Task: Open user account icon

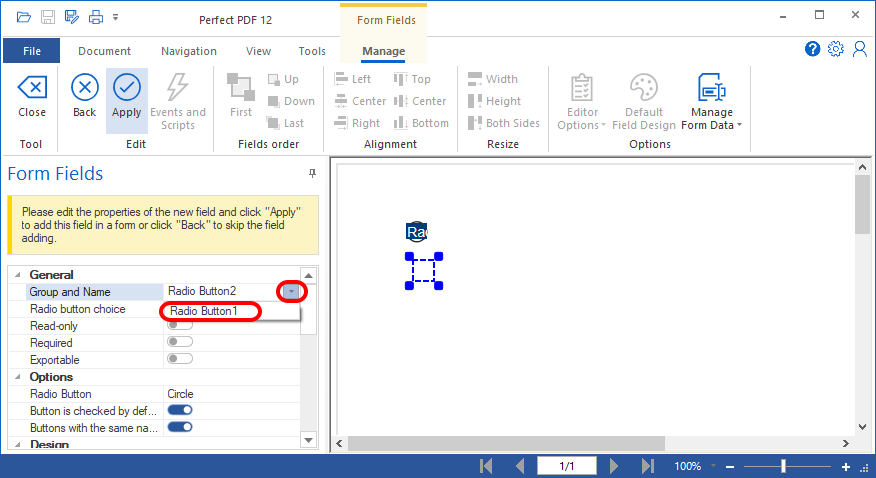Action: pos(860,49)
